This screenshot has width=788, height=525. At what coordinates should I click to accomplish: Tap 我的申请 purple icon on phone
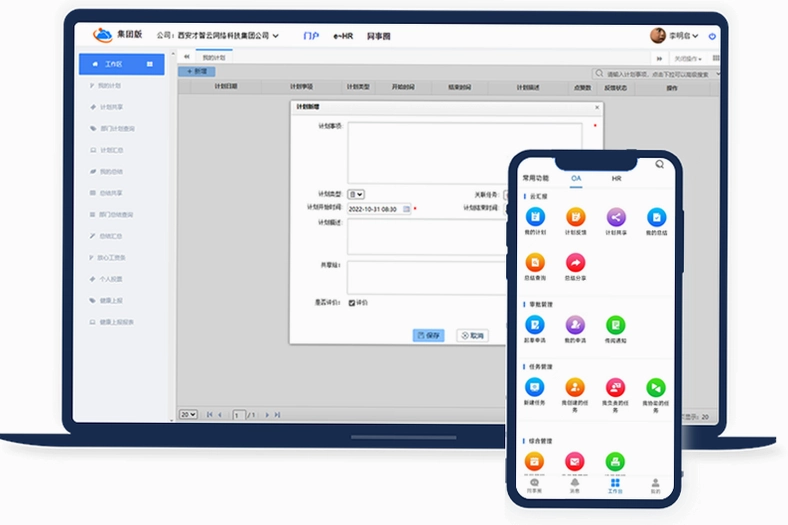tap(575, 325)
